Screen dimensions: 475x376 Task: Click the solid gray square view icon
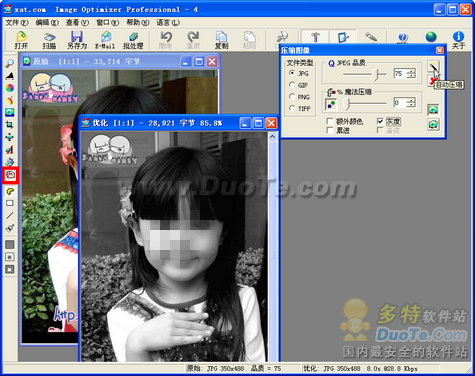coord(10,244)
